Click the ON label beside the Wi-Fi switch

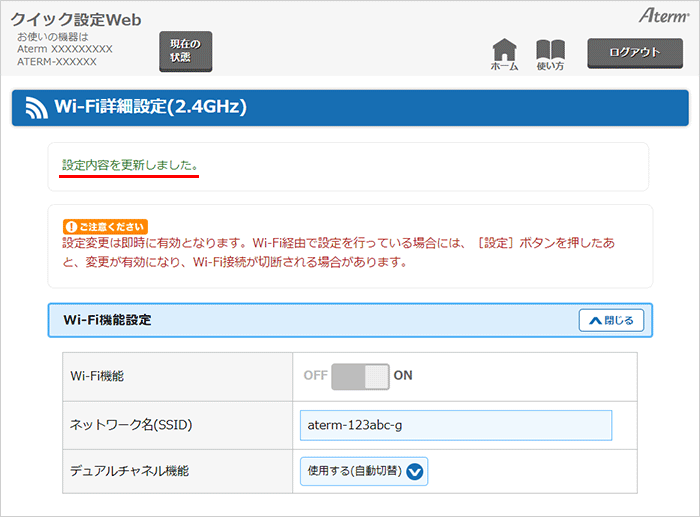pyautogui.click(x=403, y=376)
